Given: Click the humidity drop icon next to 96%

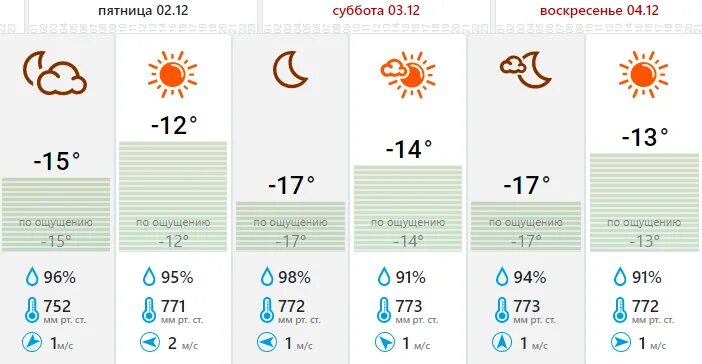Looking at the screenshot, I should pyautogui.click(x=32, y=277).
